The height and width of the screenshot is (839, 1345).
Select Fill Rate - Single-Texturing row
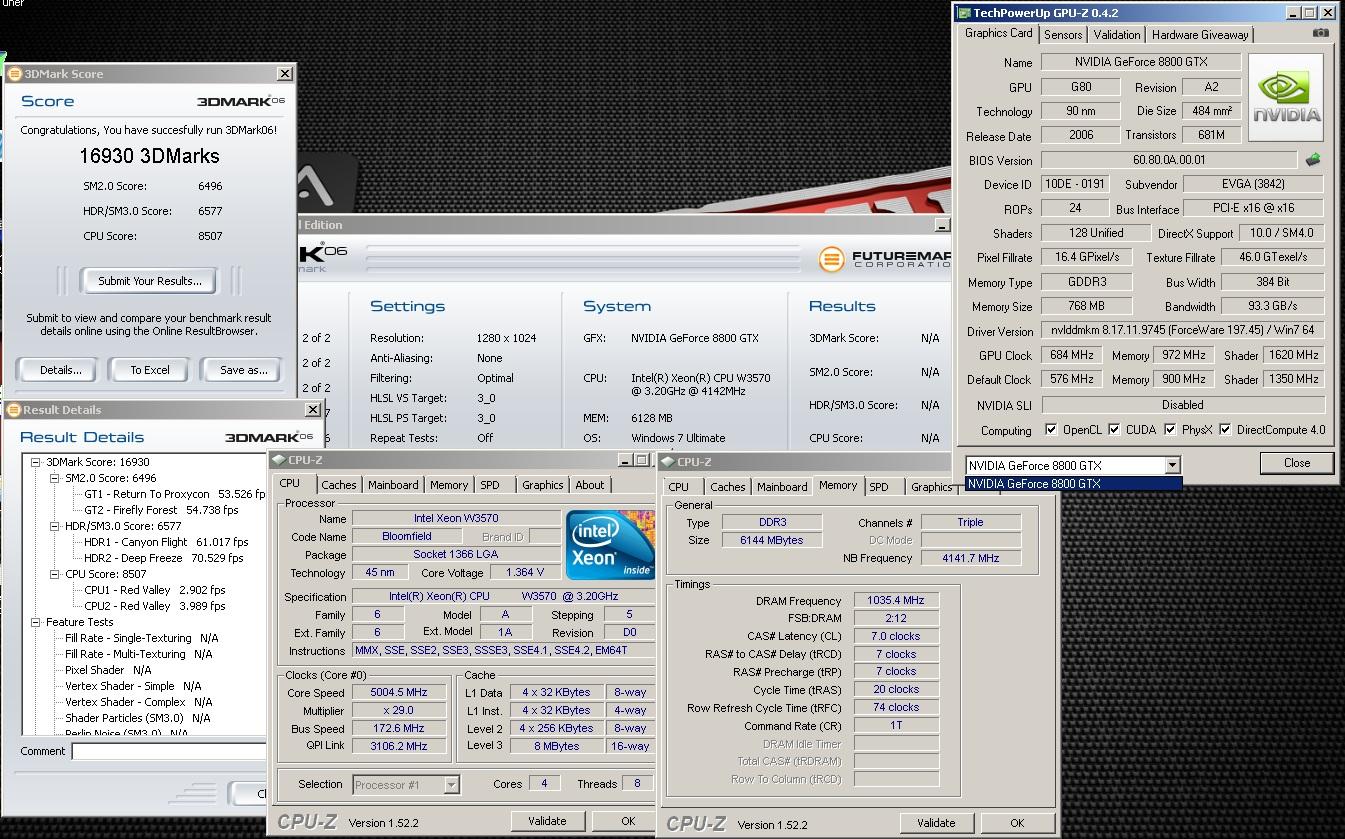pyautogui.click(x=142, y=638)
